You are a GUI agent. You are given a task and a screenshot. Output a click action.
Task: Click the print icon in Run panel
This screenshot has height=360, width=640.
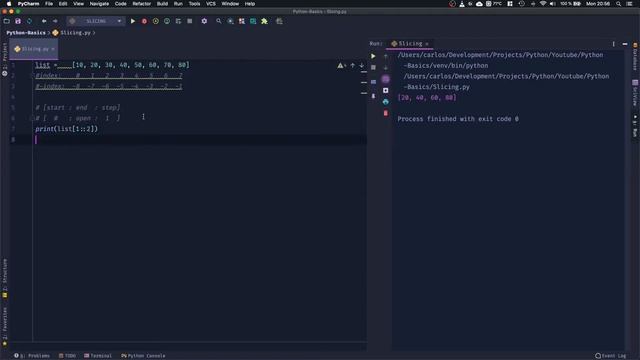pos(386,102)
